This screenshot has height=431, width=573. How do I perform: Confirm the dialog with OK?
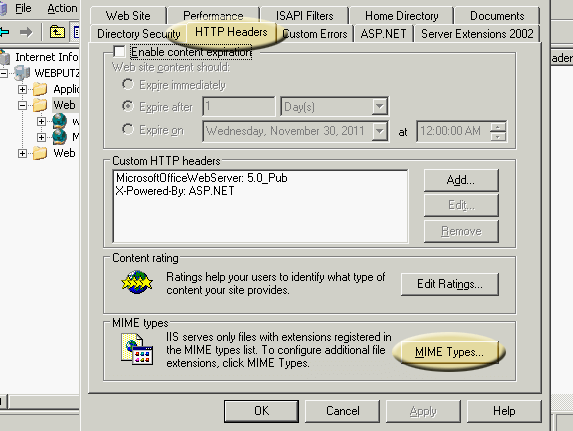pyautogui.click(x=261, y=411)
